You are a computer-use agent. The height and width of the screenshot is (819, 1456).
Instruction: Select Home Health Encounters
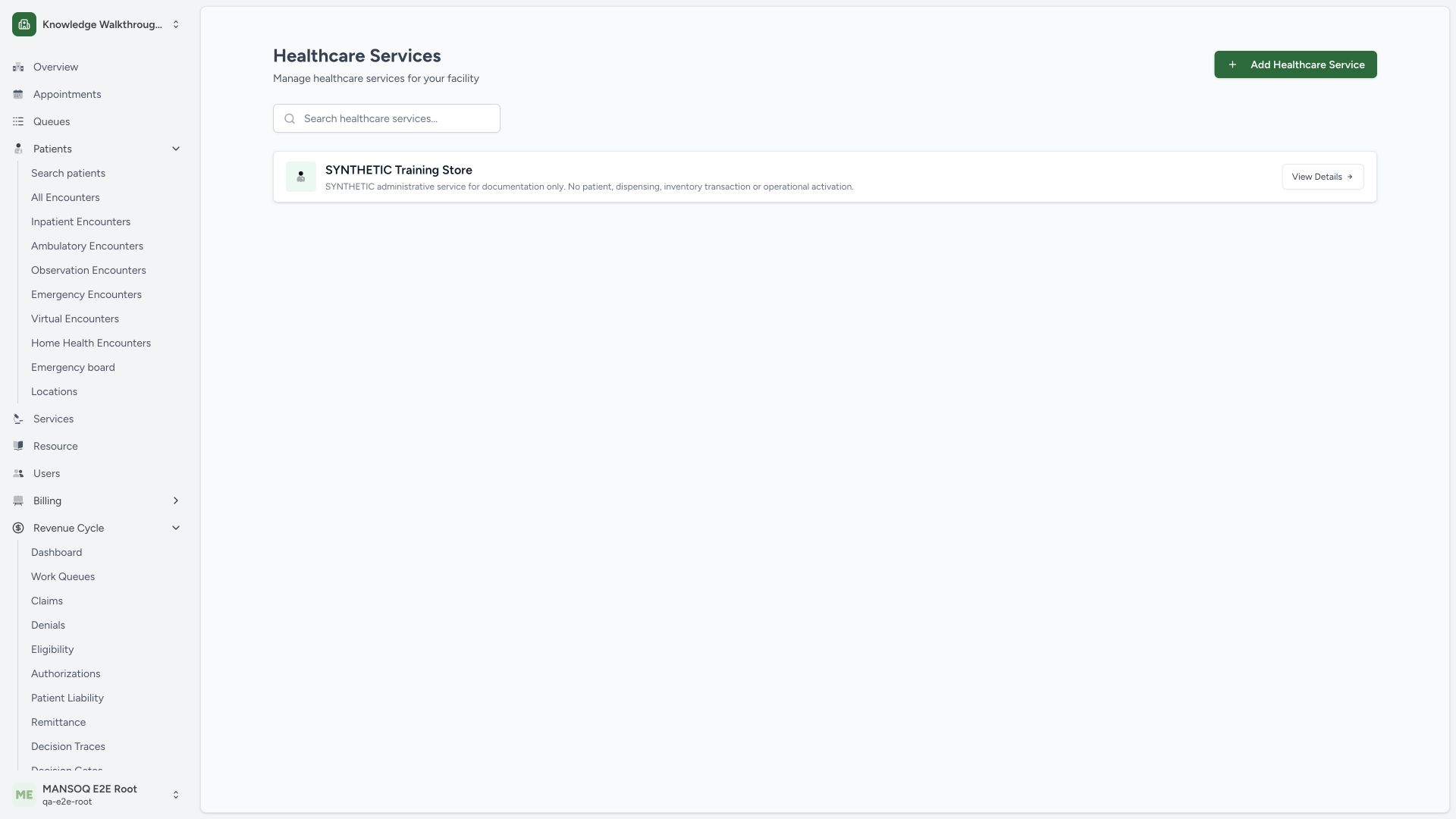click(91, 343)
